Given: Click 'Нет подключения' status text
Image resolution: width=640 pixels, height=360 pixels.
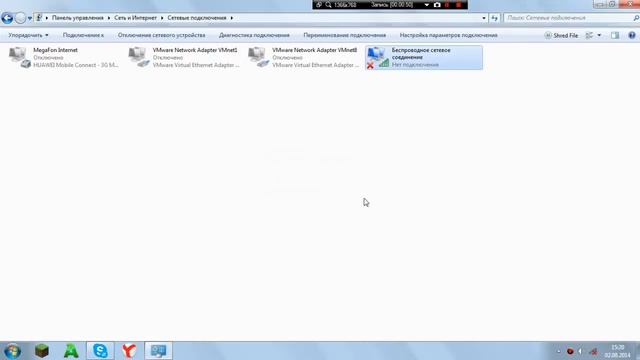Looking at the screenshot, I should (415, 65).
